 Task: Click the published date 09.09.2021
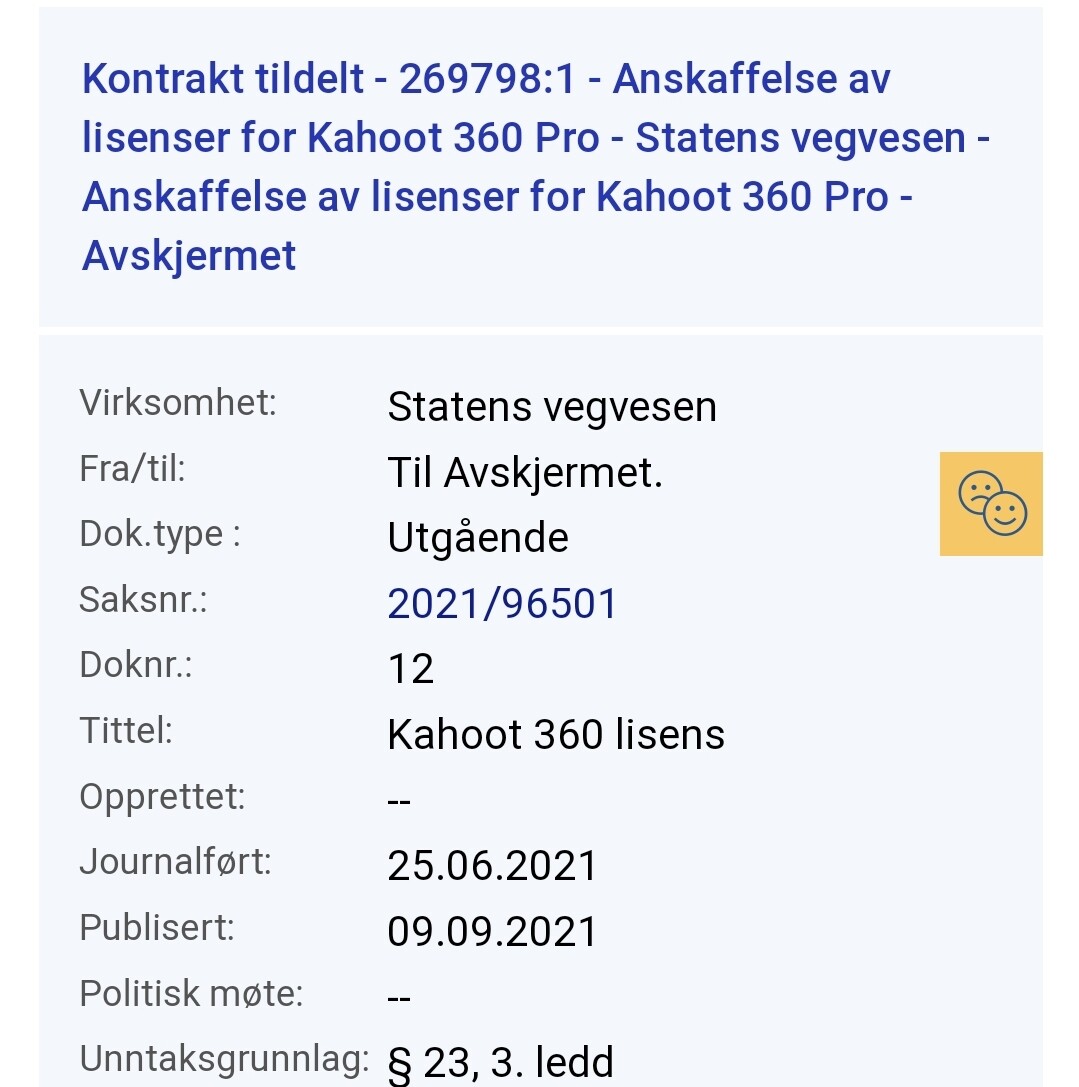492,932
